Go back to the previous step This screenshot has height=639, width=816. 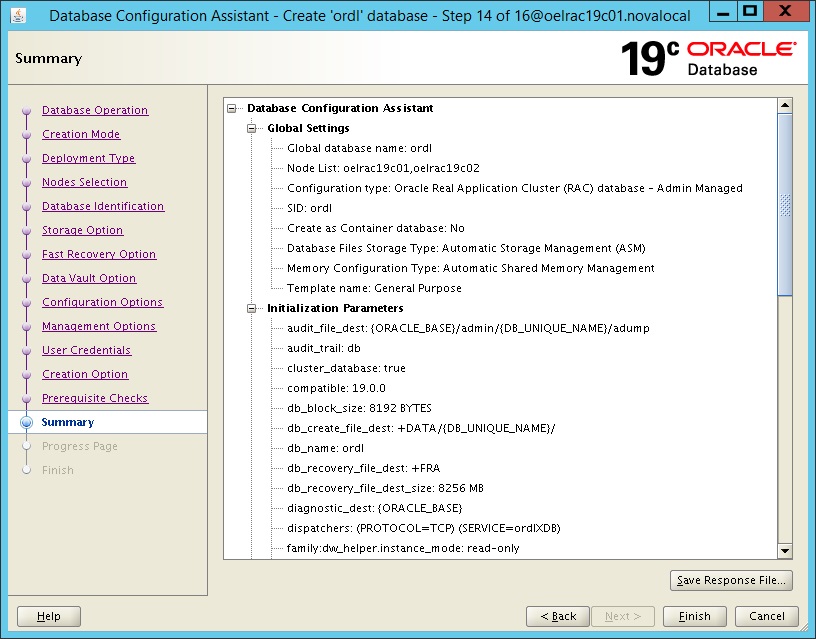click(x=557, y=616)
